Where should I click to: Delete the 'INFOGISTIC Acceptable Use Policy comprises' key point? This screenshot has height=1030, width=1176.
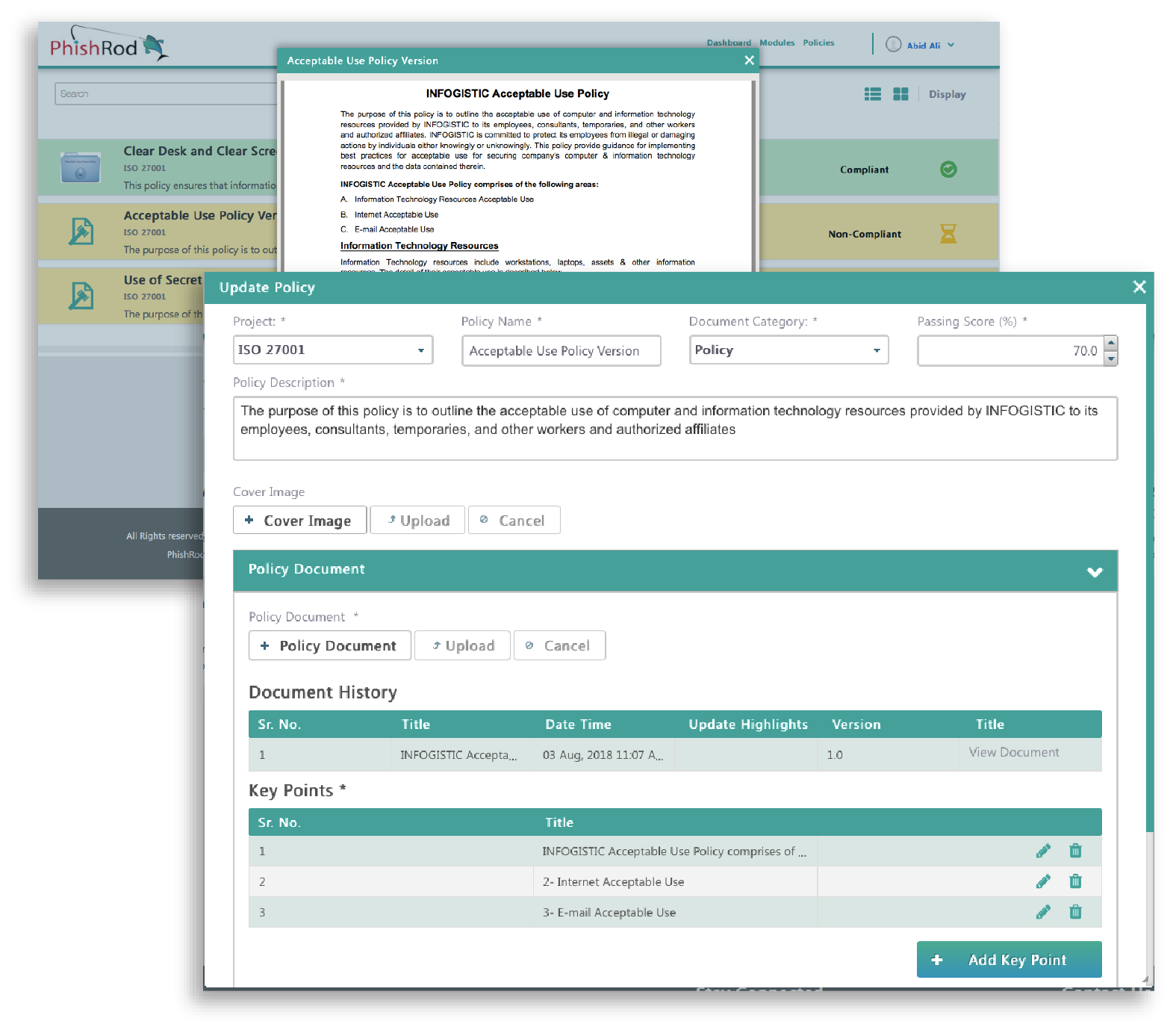(1075, 851)
